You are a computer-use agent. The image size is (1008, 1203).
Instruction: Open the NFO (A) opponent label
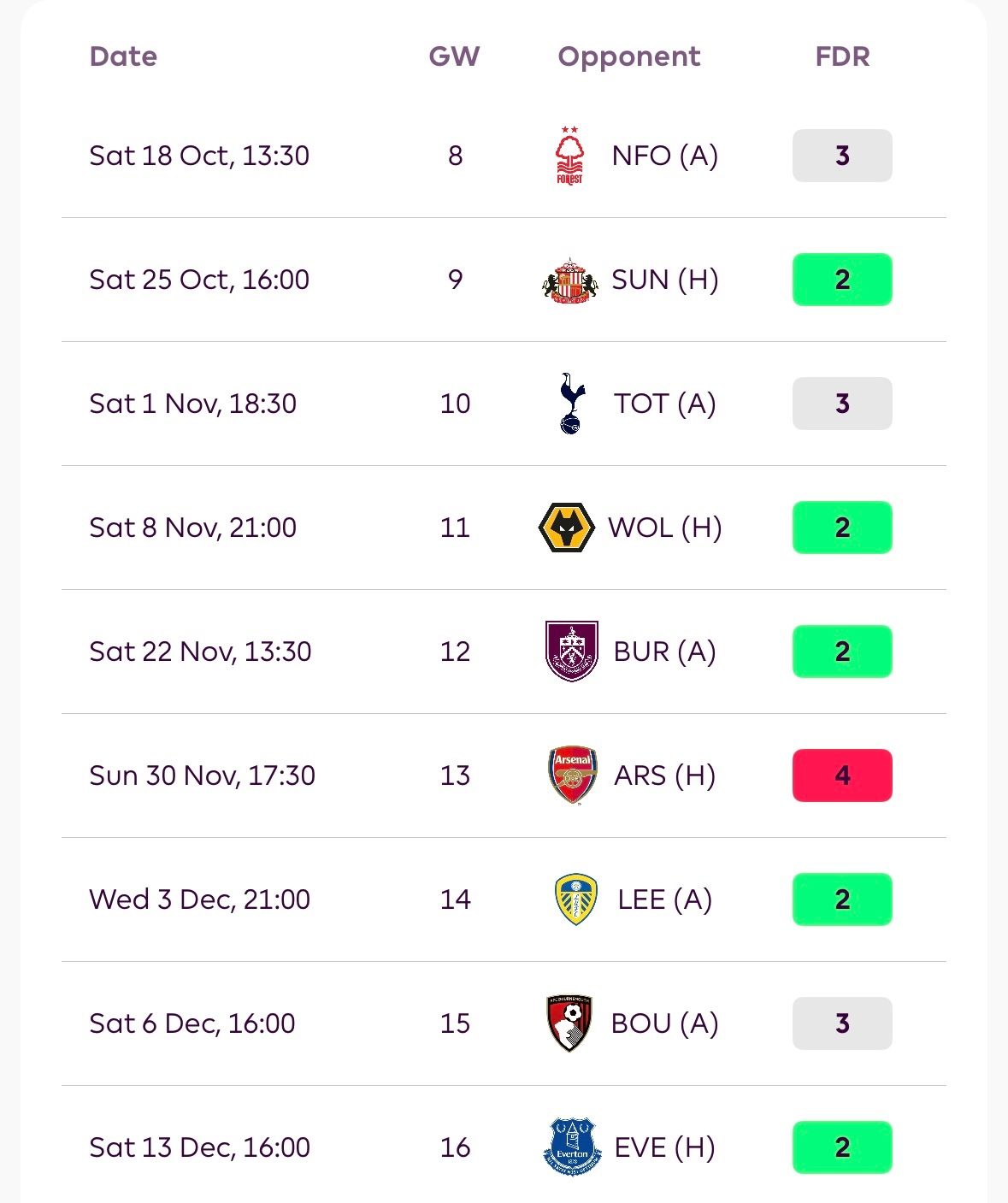[664, 156]
